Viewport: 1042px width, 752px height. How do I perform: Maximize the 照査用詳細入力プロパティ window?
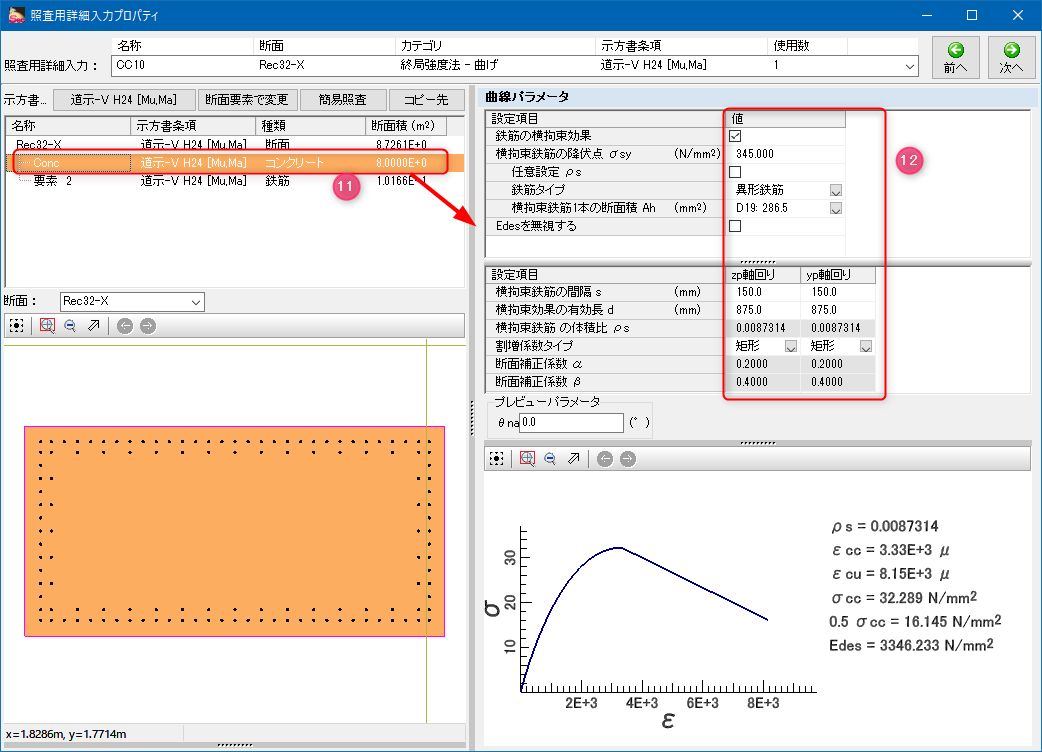pos(972,15)
